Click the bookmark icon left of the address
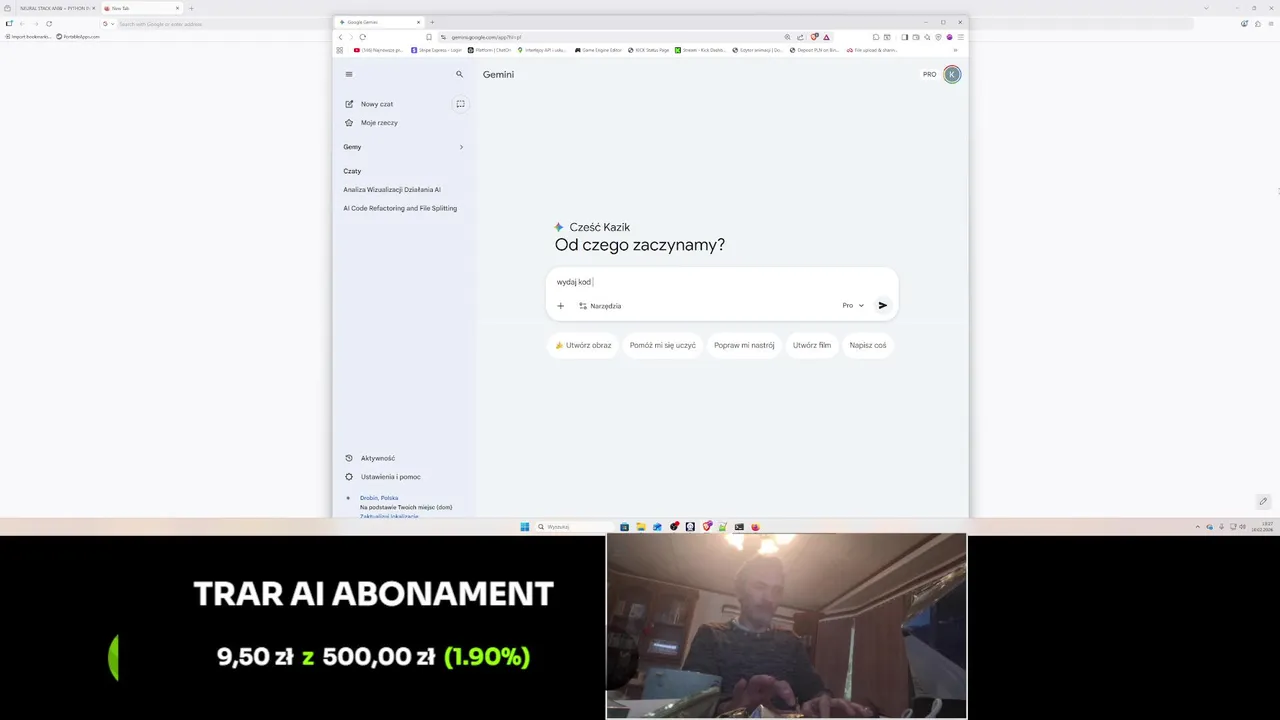 click(x=429, y=37)
